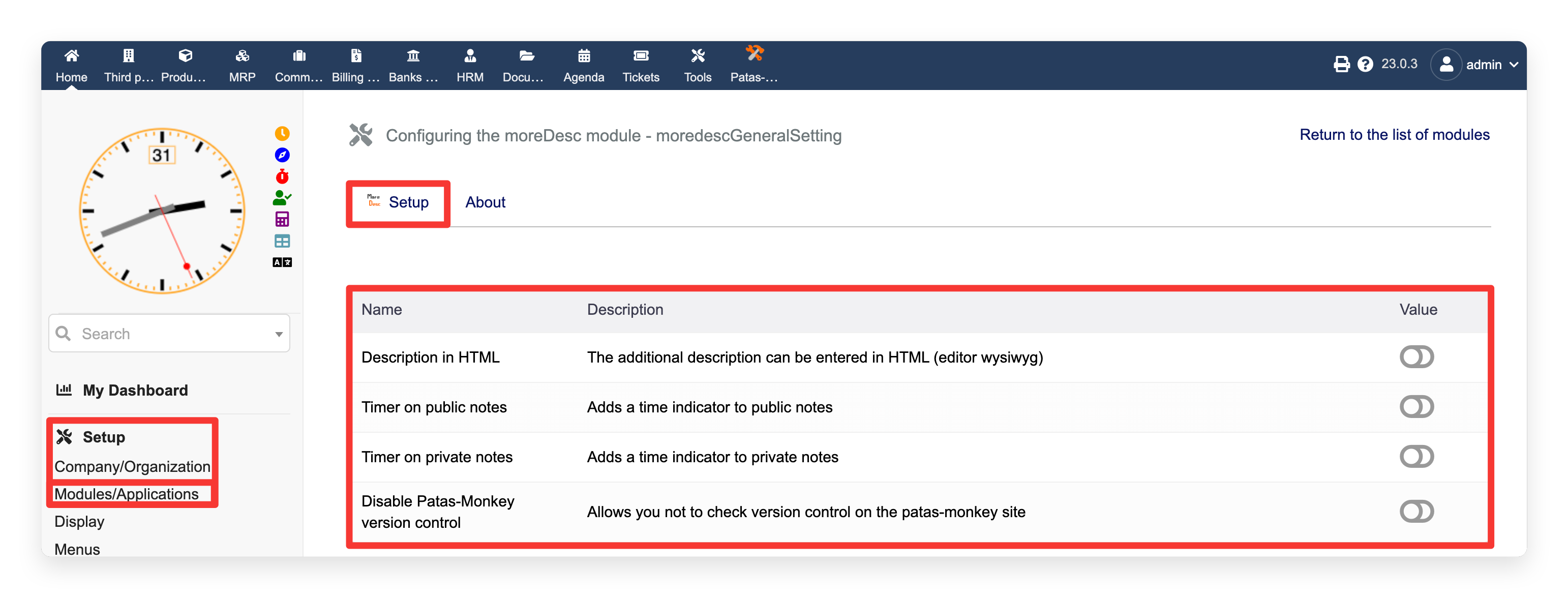Image resolution: width=1568 pixels, height=598 pixels.
Task: Open the Tools wrench icon
Action: 698,56
